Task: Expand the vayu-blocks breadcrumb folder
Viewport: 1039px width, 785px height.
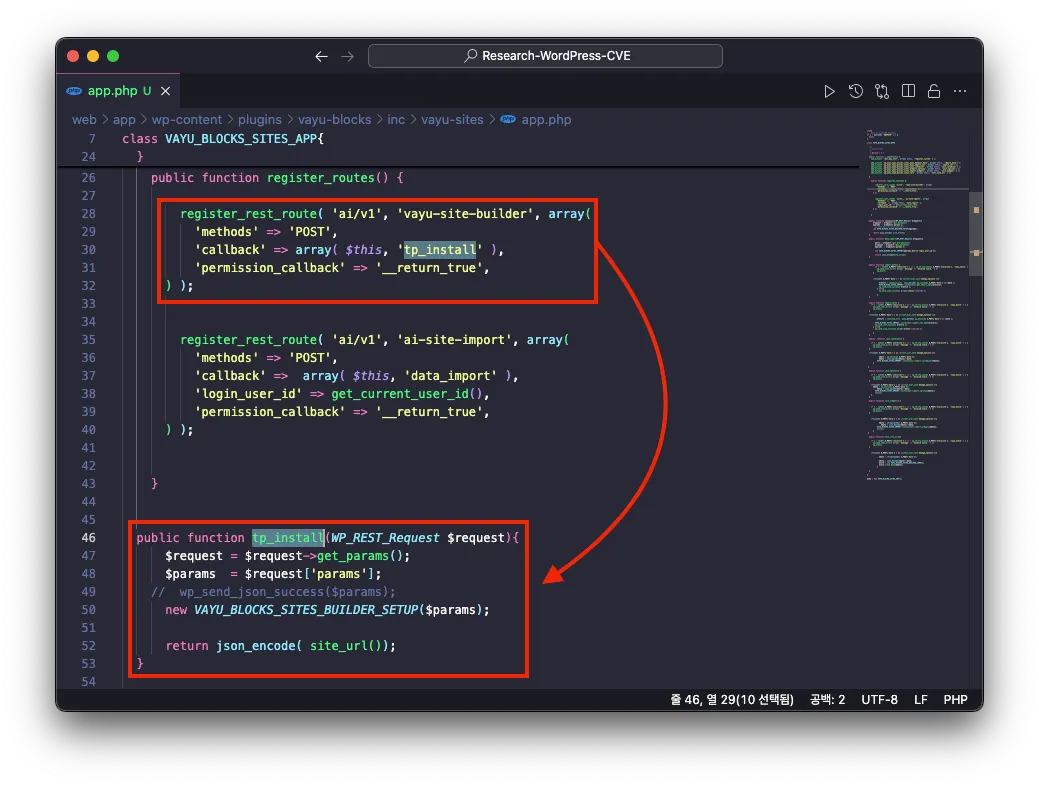Action: (333, 119)
